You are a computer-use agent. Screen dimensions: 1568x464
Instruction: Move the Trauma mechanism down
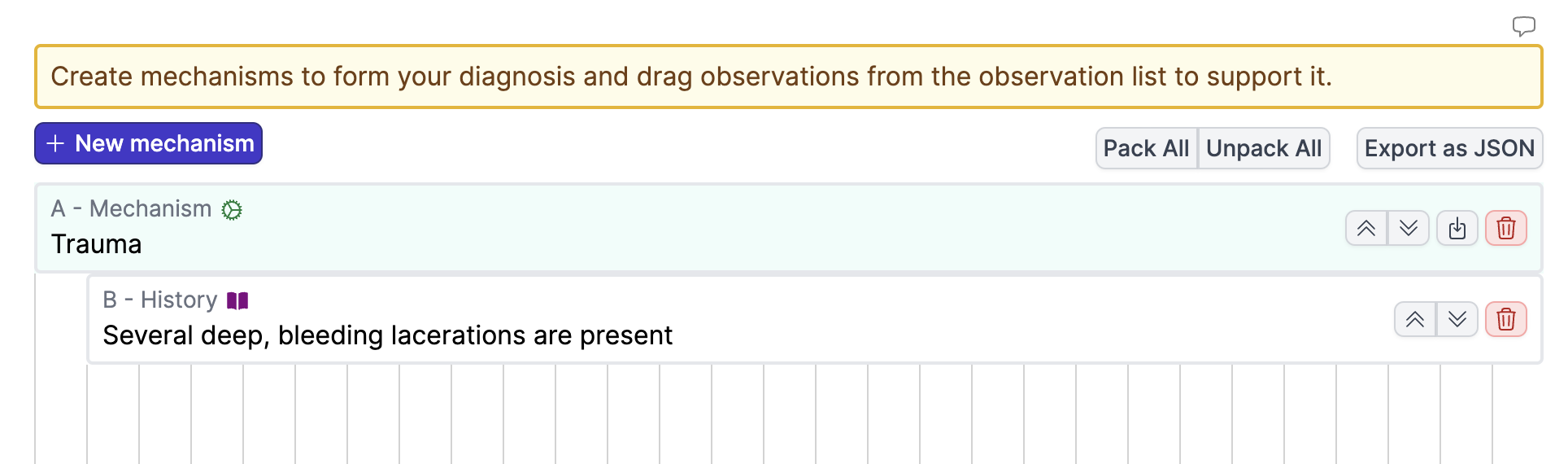(1409, 229)
